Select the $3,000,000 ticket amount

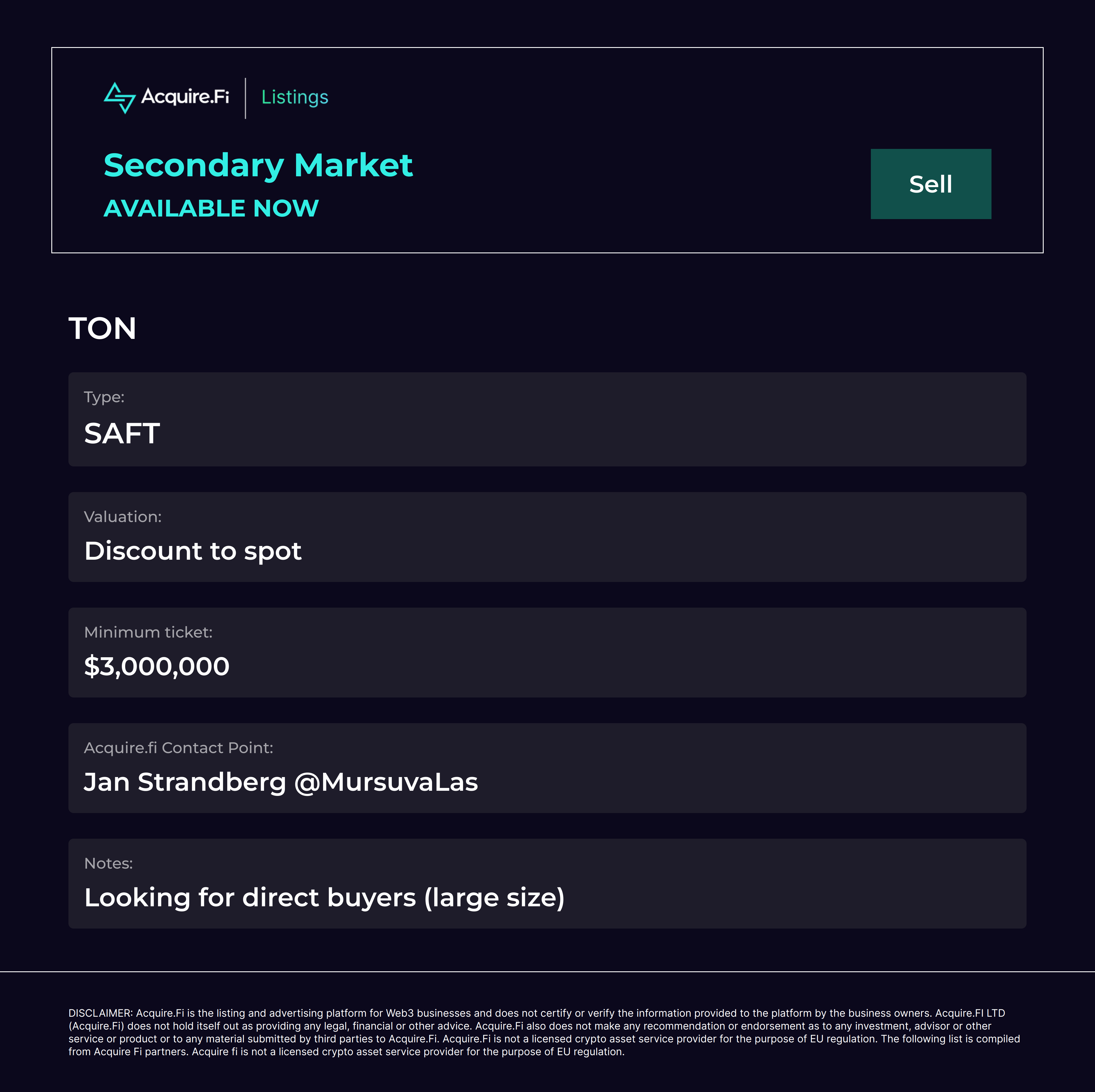coord(157,666)
